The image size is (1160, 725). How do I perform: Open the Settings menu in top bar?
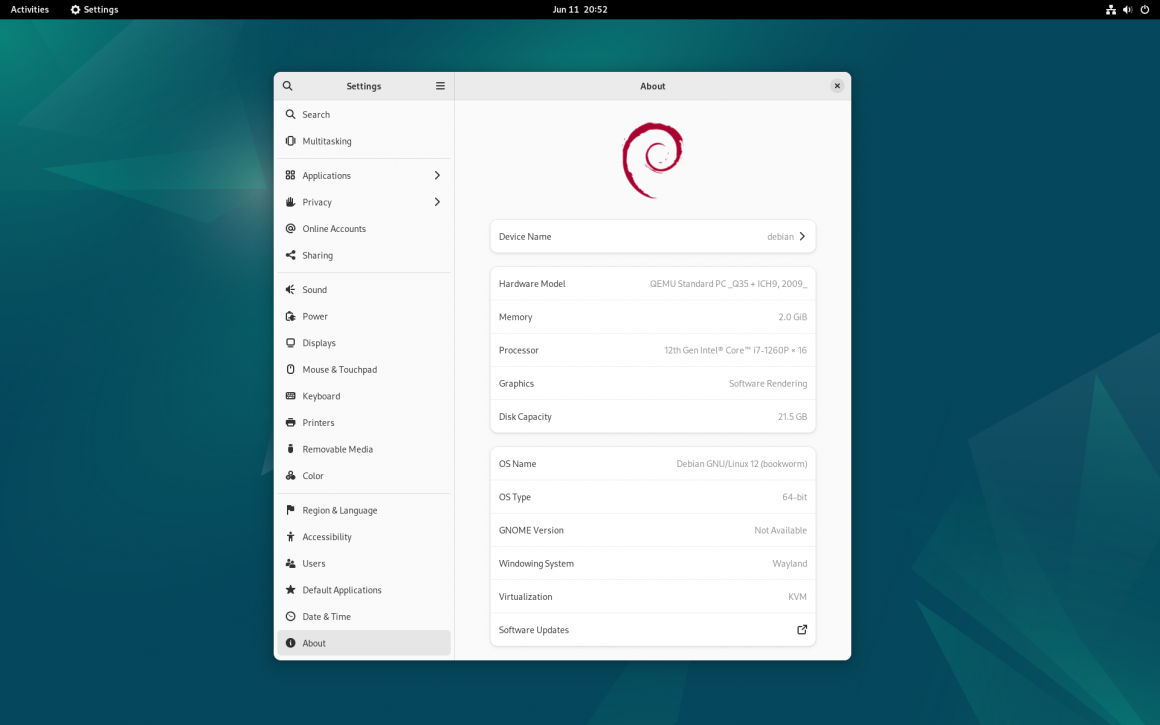coord(93,9)
